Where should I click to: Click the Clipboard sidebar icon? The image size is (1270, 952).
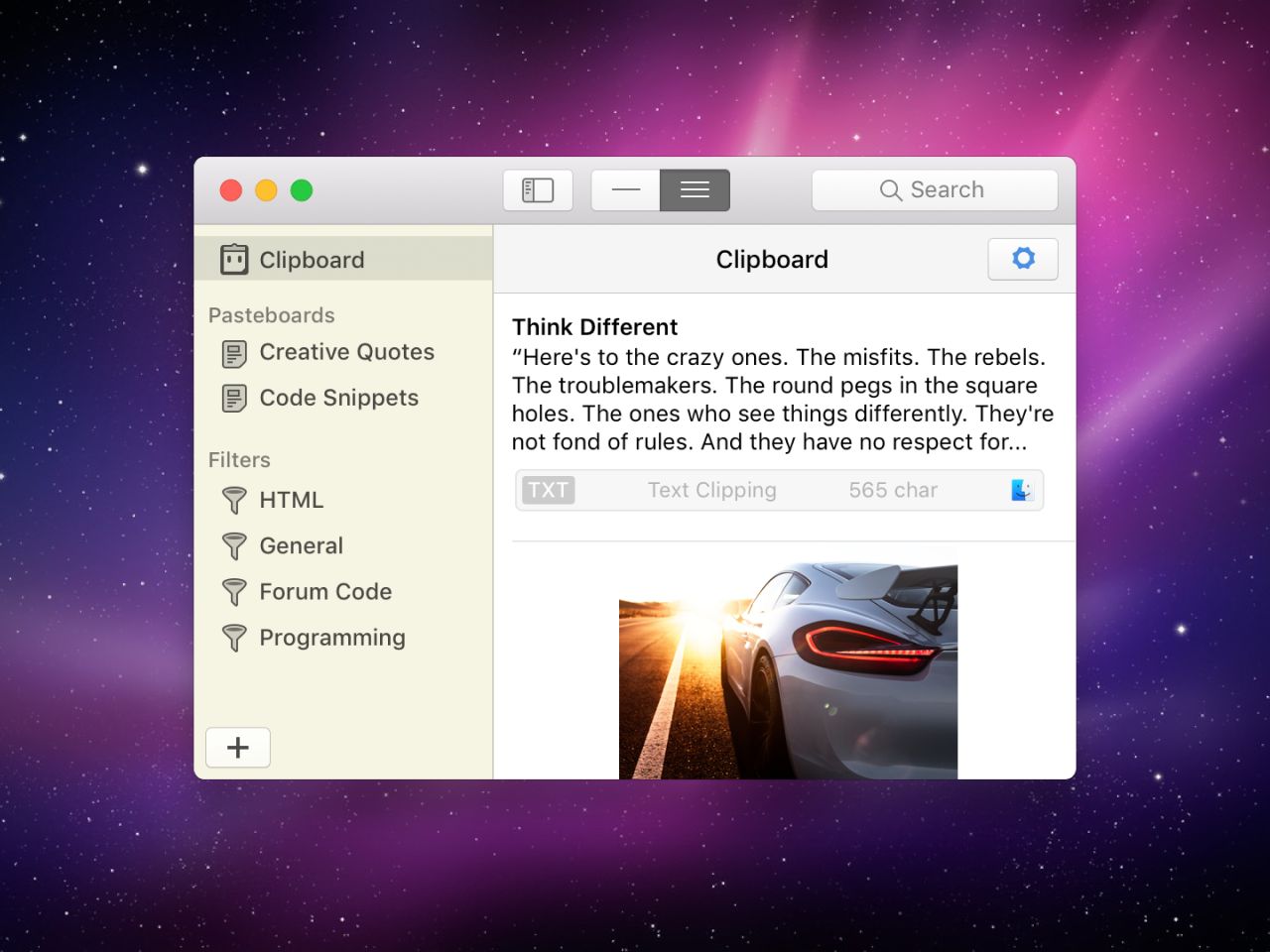tap(234, 260)
